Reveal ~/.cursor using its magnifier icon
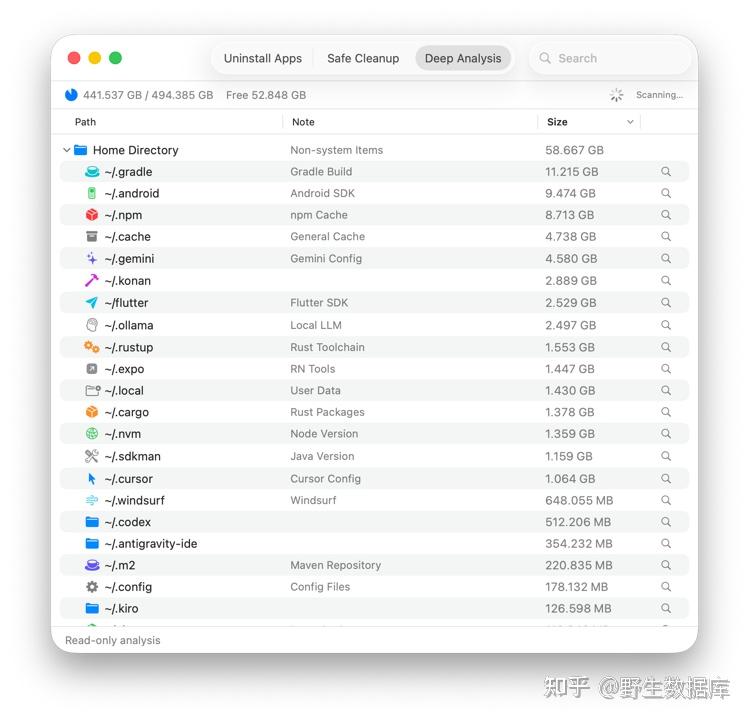This screenshot has width=749, height=720. [666, 478]
